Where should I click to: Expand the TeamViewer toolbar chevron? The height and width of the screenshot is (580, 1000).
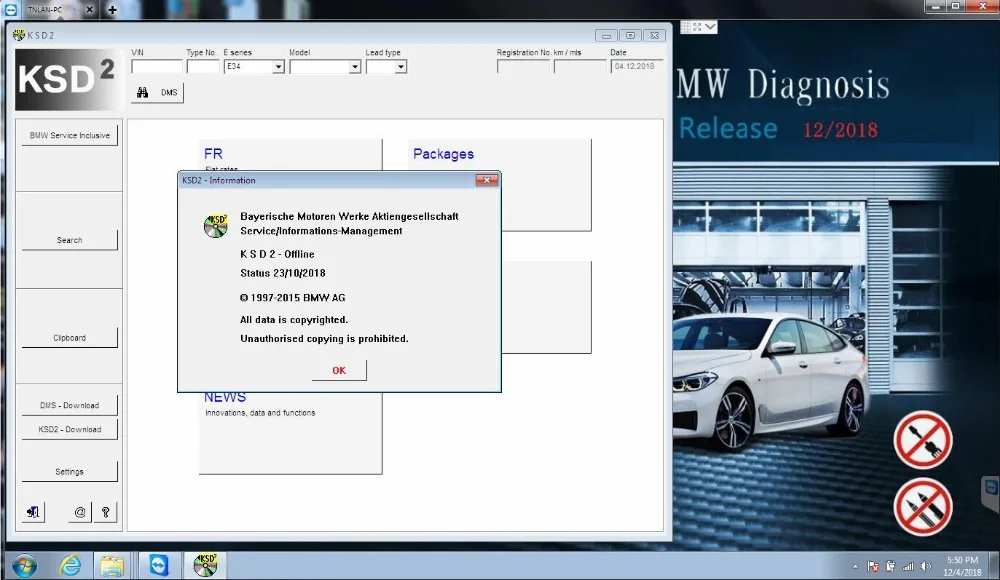(x=710, y=27)
